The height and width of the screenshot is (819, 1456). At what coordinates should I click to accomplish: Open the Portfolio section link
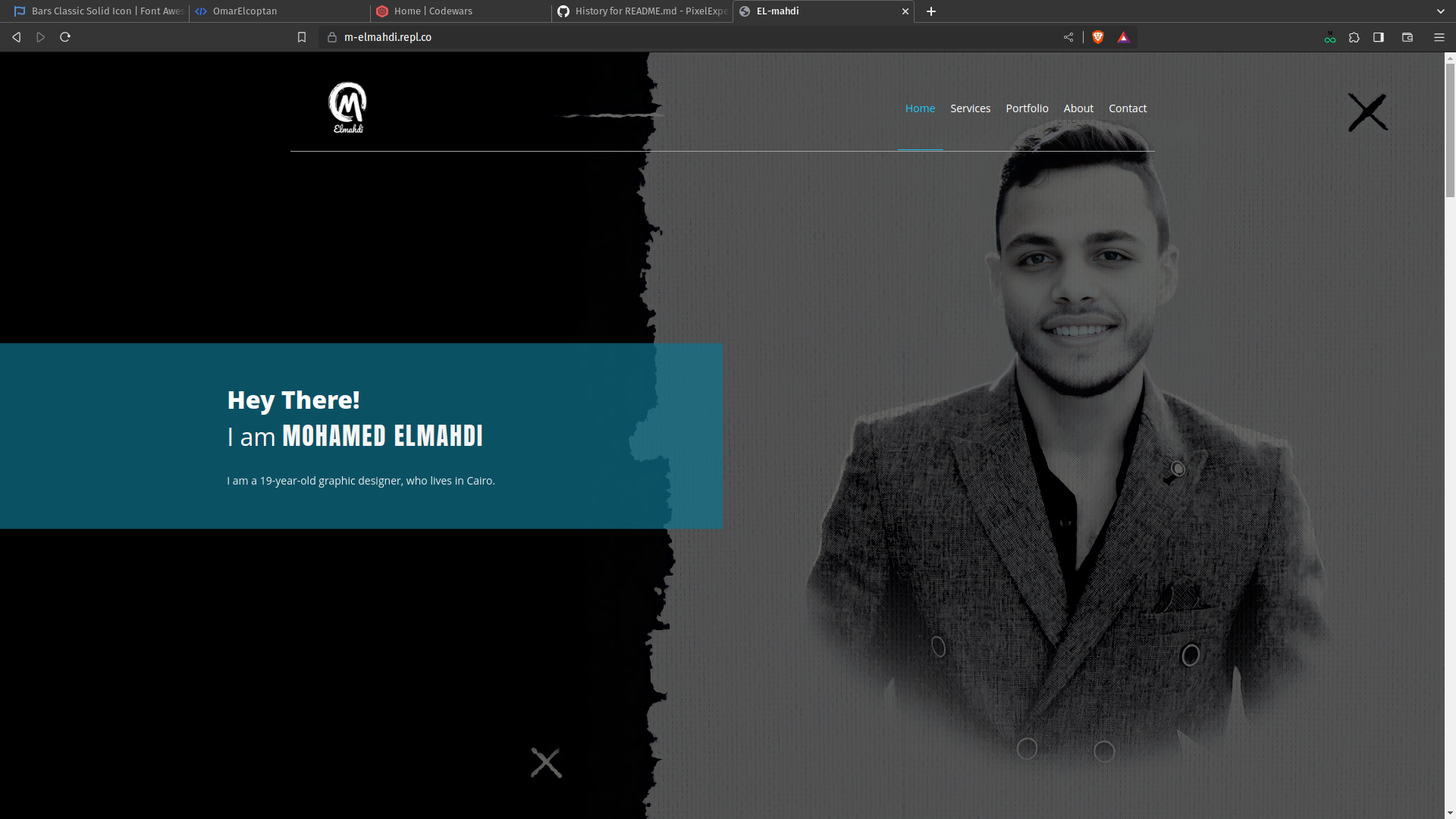click(x=1027, y=108)
